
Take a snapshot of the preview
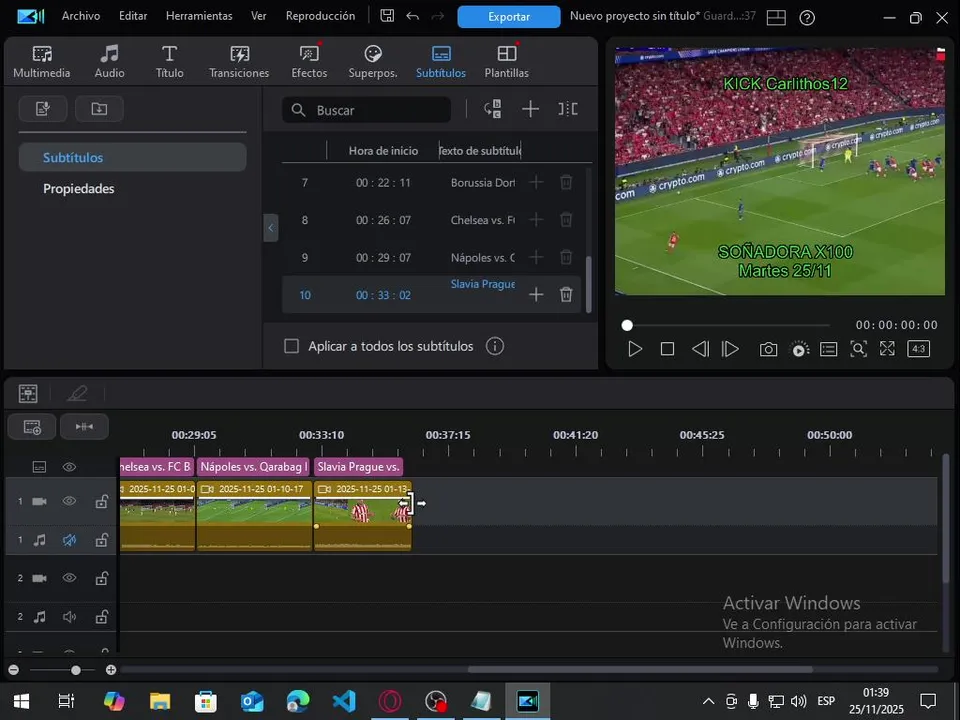point(768,349)
